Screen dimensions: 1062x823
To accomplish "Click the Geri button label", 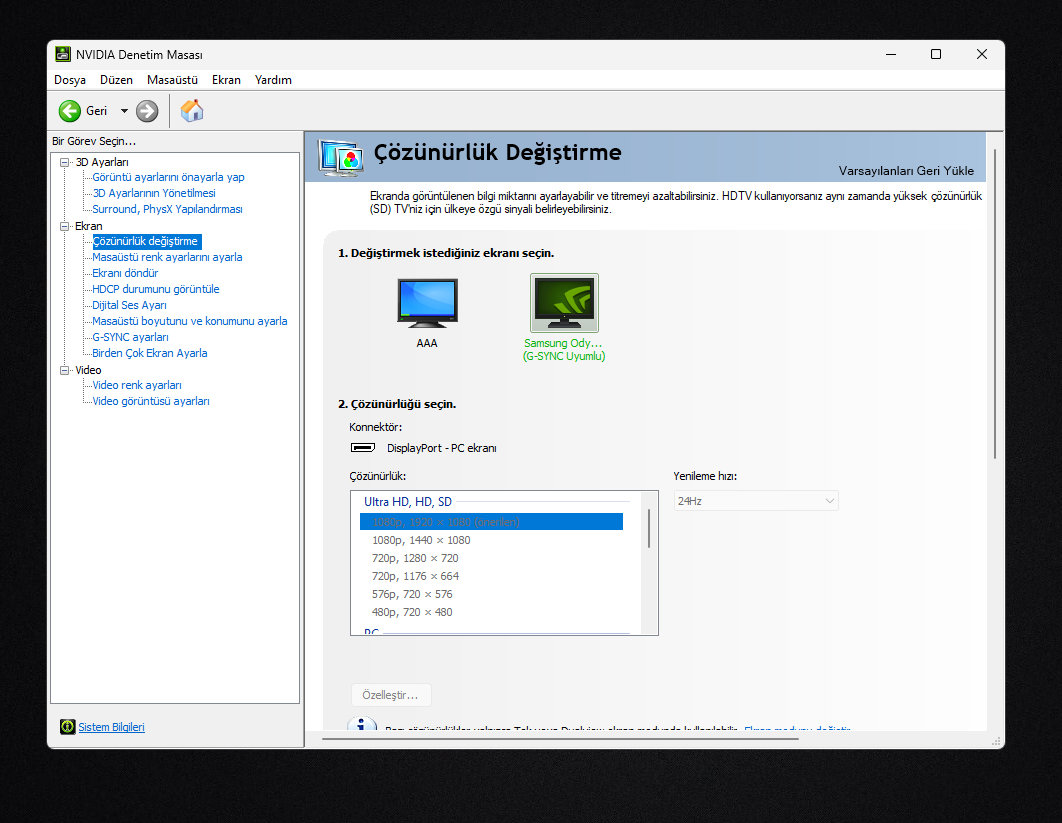I will (x=96, y=111).
